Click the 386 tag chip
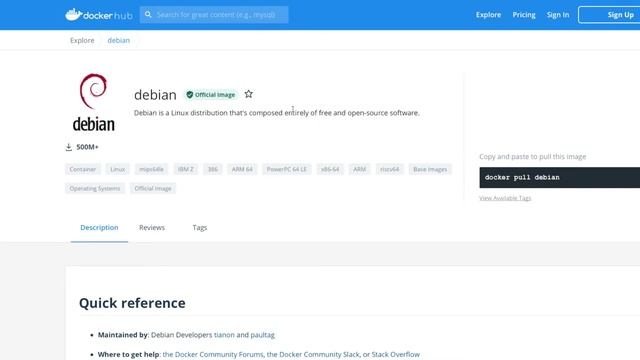640x360 pixels. tap(213, 169)
